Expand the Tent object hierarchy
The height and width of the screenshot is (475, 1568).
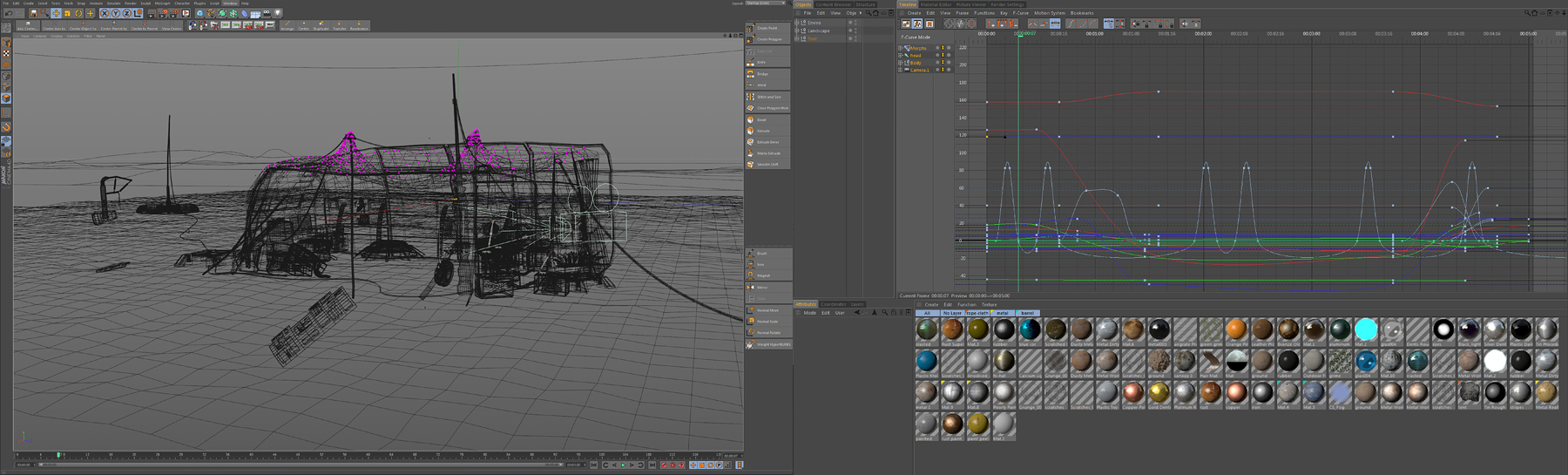797,38
